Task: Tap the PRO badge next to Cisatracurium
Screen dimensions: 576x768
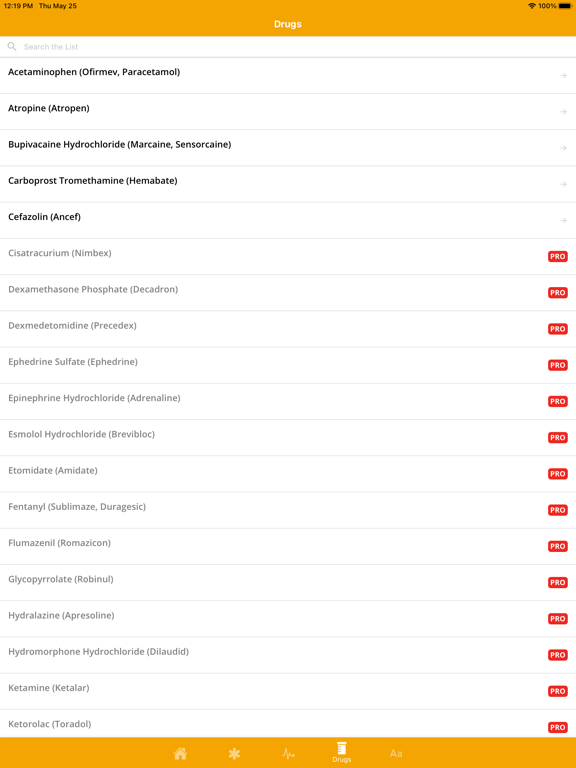Action: 557,257
